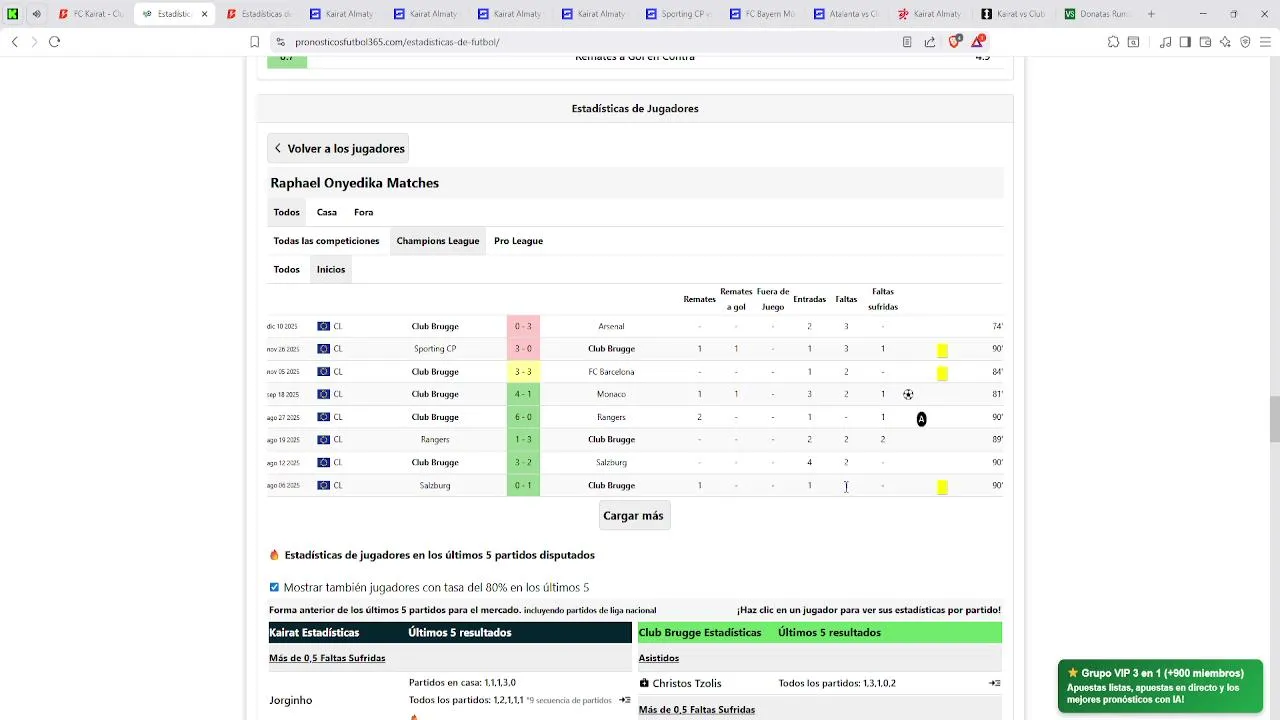Click Kairat Estadísticas header
Image resolution: width=1280 pixels, height=720 pixels.
[x=314, y=633]
